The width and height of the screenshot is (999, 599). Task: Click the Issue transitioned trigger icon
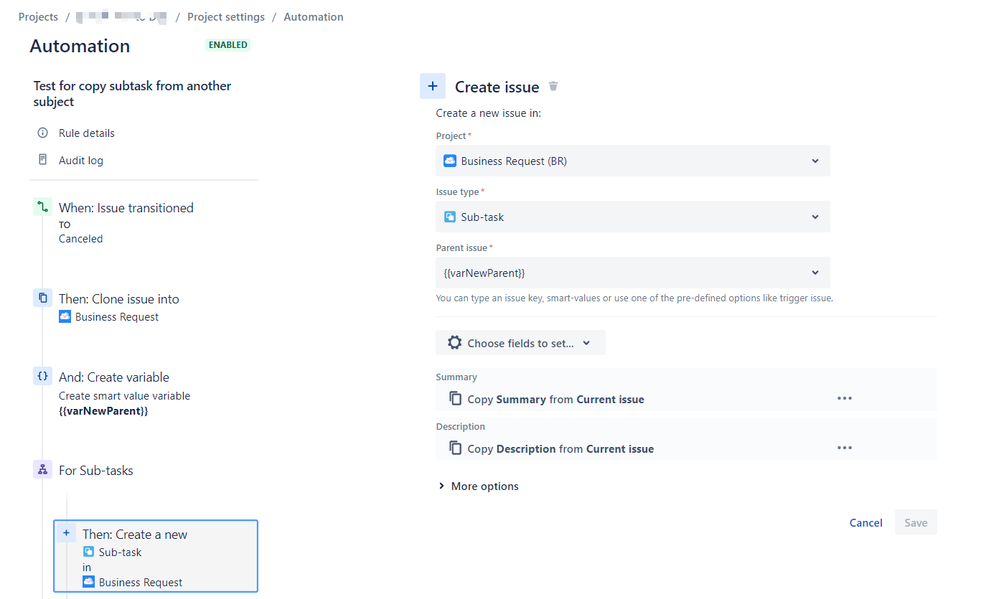[x=43, y=207]
